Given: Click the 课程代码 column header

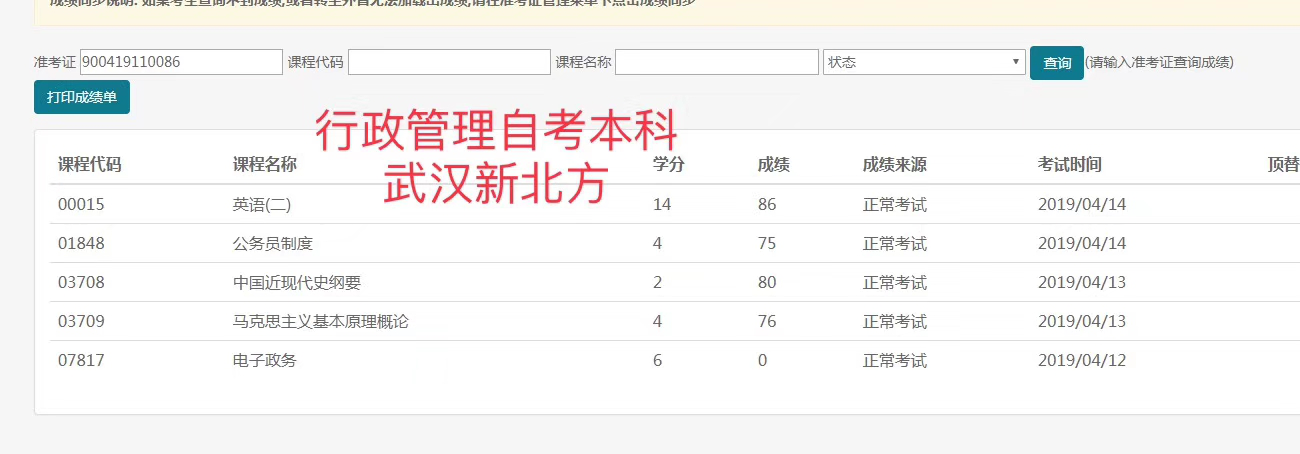Looking at the screenshot, I should pyautogui.click(x=90, y=165).
